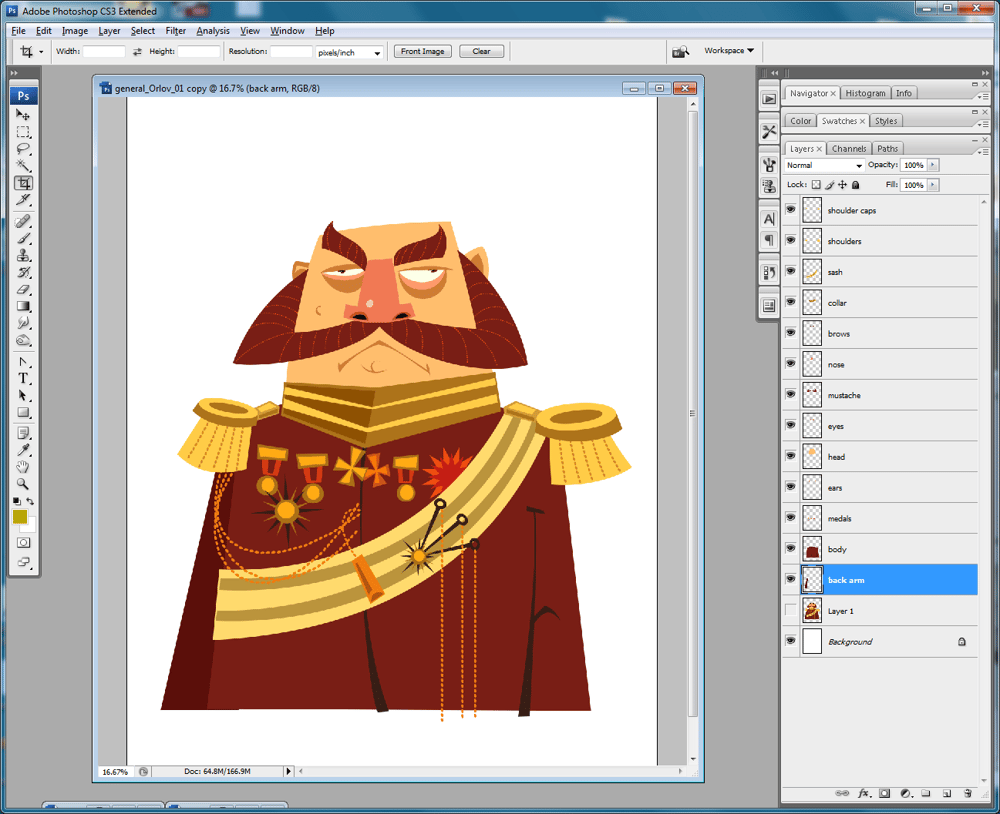
Task: Select the Type tool
Action: tap(23, 379)
